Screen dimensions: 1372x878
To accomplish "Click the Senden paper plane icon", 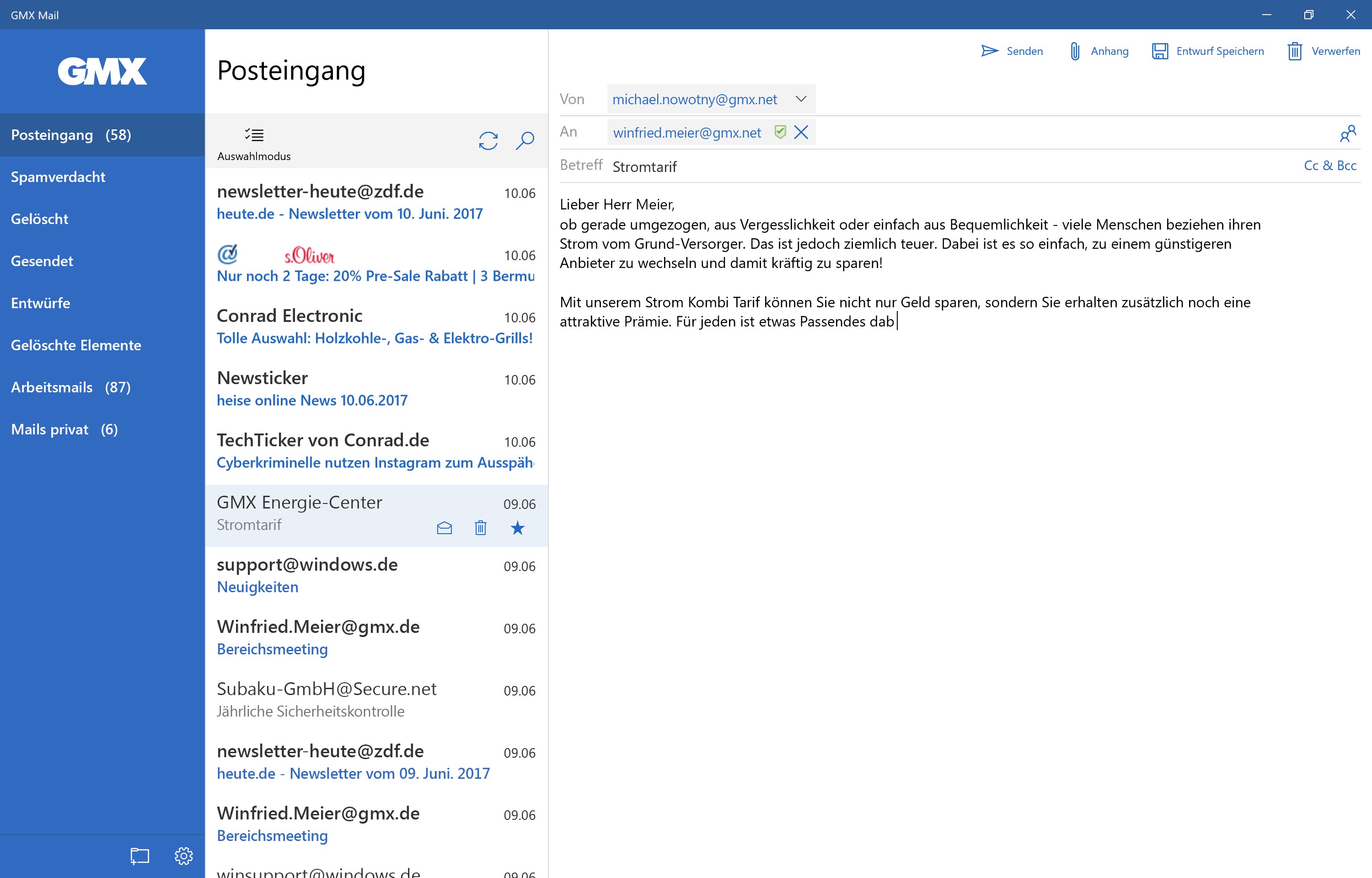I will (x=990, y=51).
